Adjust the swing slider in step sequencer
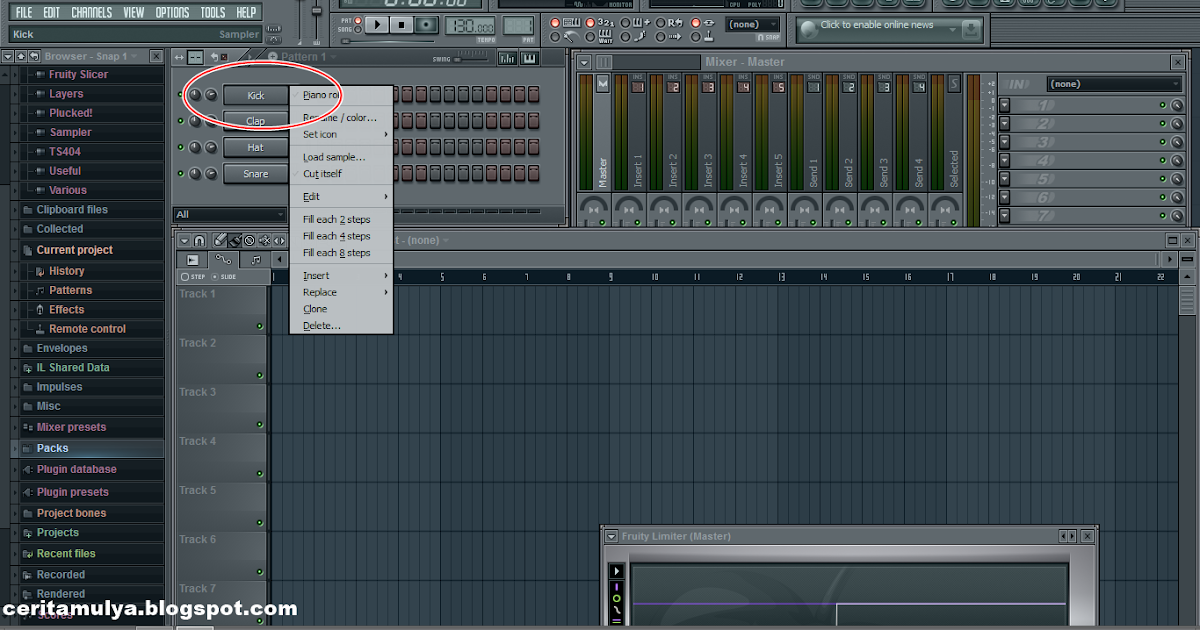Screen dimensions: 1200x630 472,59
